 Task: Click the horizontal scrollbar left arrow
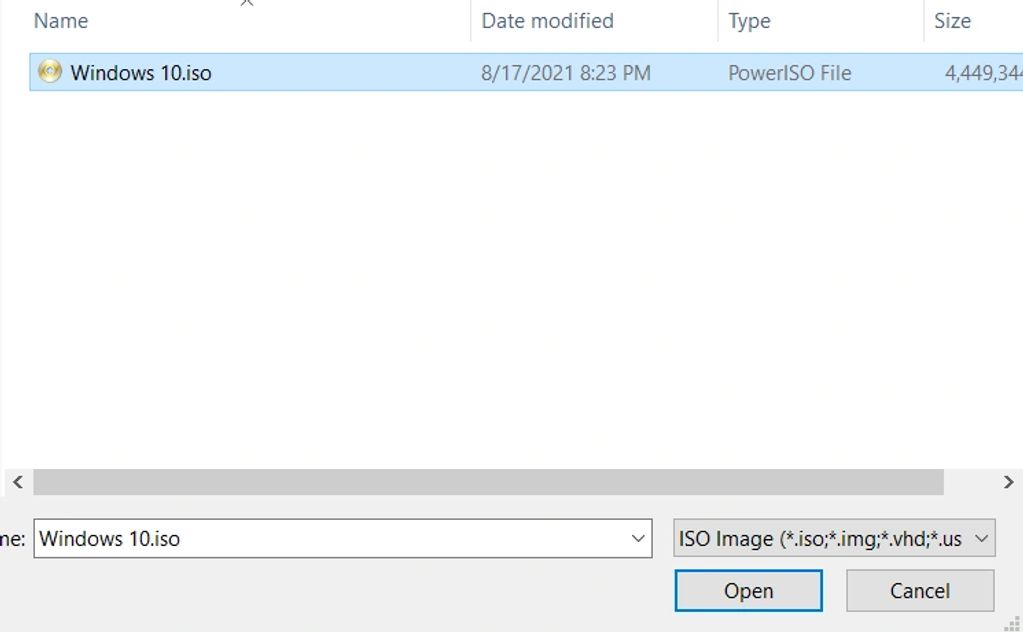[18, 482]
